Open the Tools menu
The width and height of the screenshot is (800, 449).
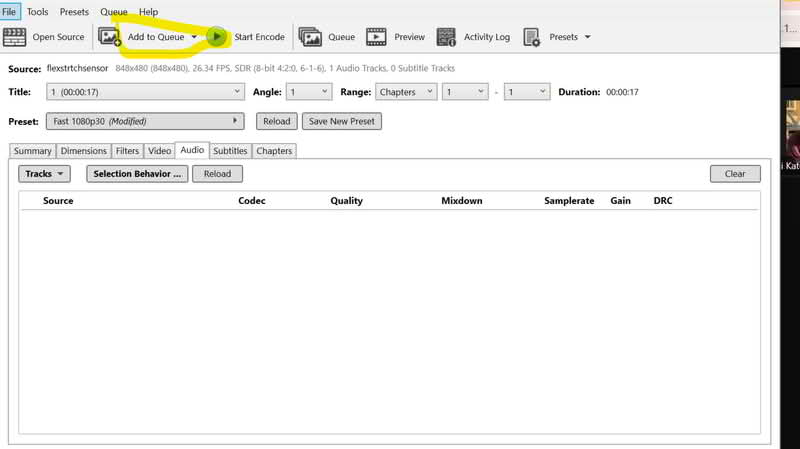[x=37, y=12]
